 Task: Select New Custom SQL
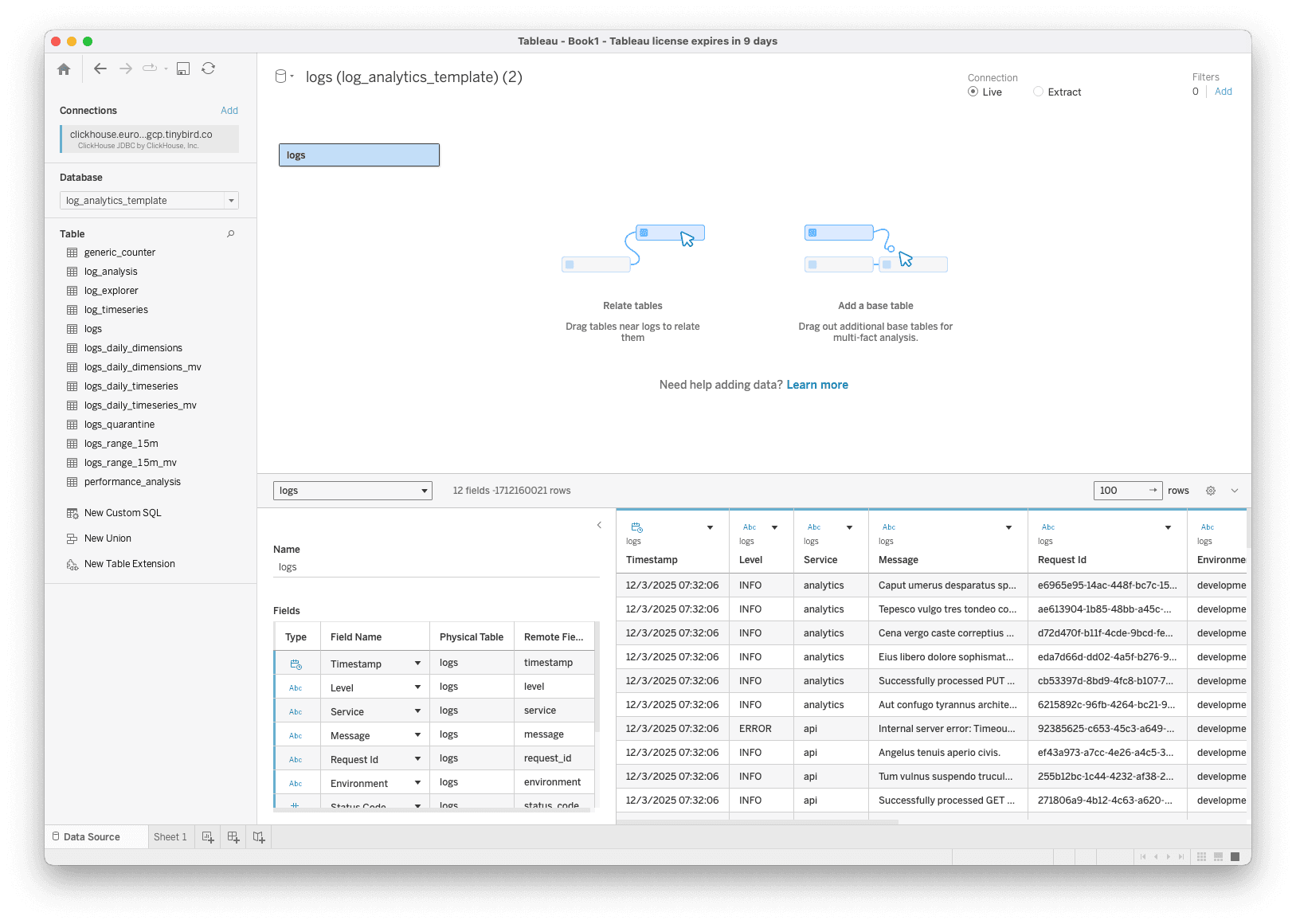coord(123,512)
